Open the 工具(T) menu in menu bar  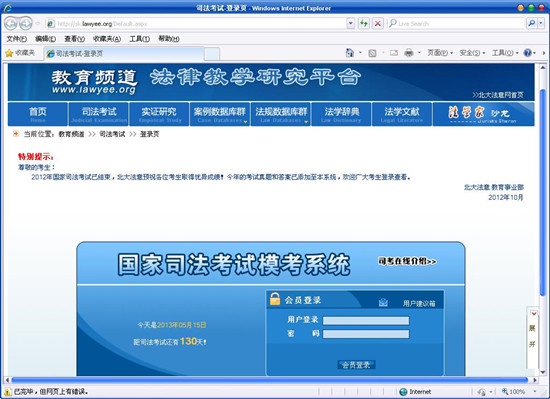click(x=140, y=39)
